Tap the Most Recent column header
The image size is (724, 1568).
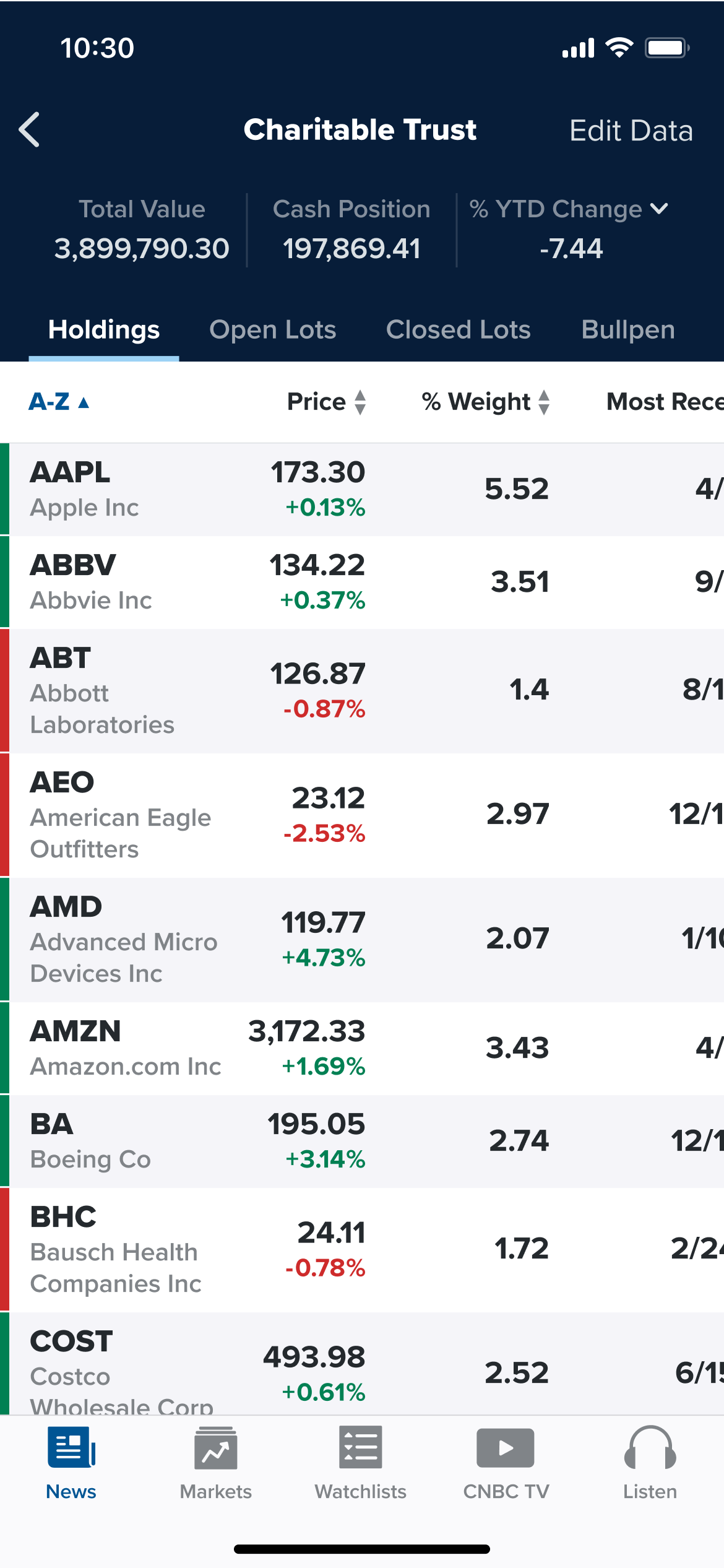[664, 402]
